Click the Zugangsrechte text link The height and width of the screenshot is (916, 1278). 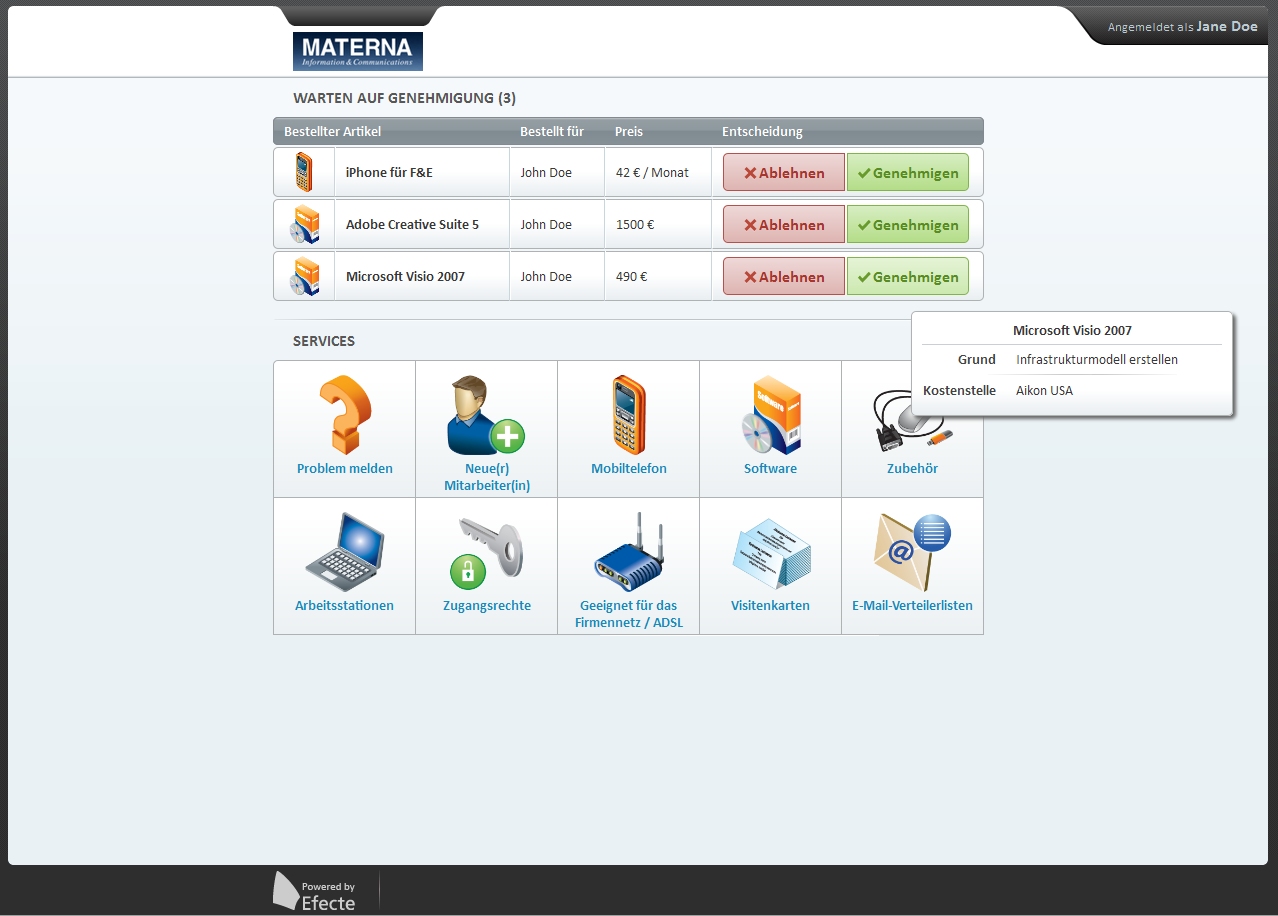[x=487, y=605]
